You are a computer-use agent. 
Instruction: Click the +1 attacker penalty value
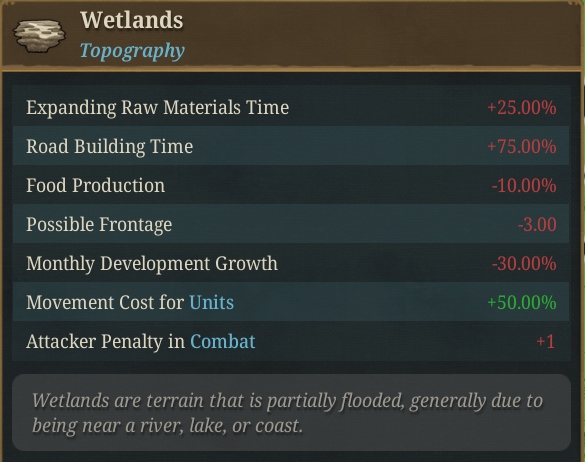click(x=545, y=341)
